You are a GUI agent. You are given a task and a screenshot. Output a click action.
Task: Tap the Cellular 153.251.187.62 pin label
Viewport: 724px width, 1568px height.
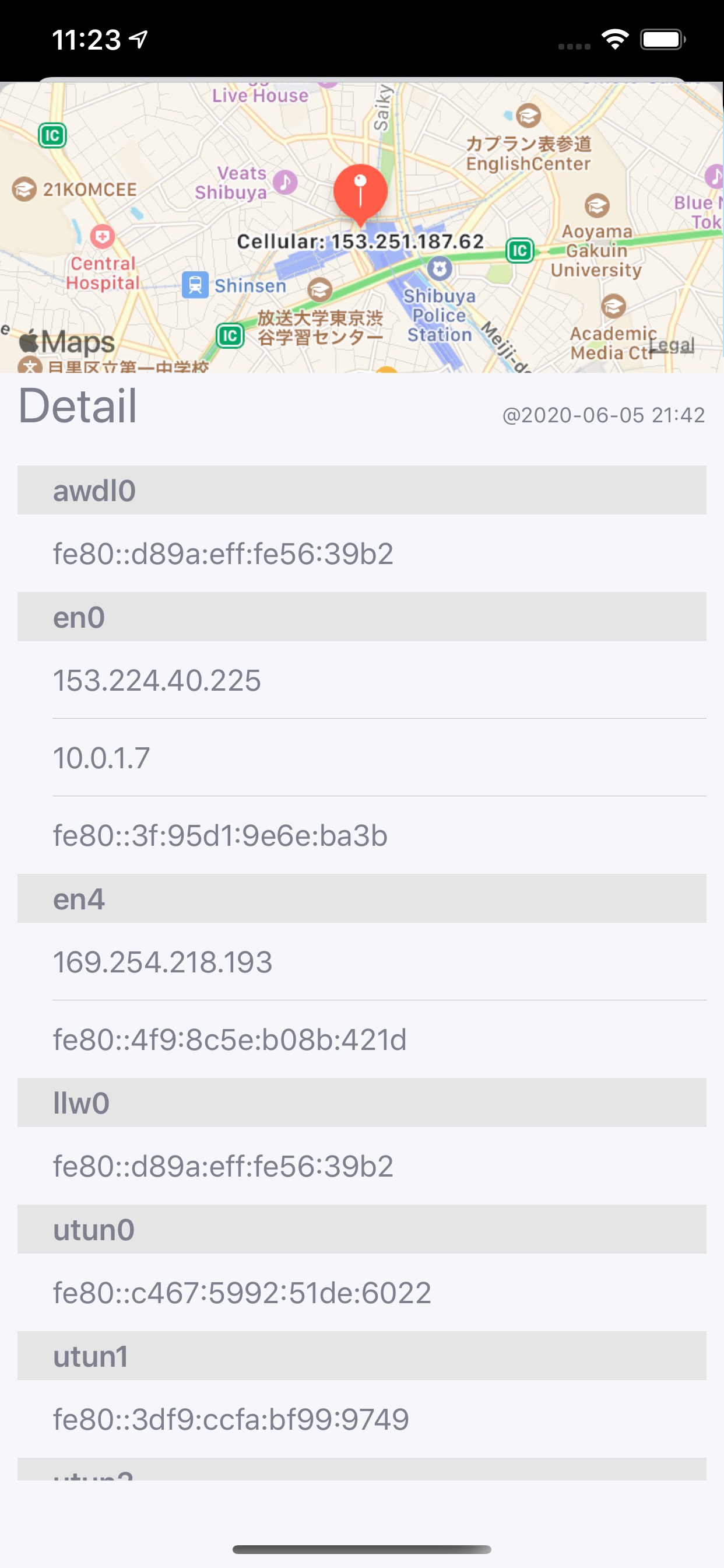(360, 242)
